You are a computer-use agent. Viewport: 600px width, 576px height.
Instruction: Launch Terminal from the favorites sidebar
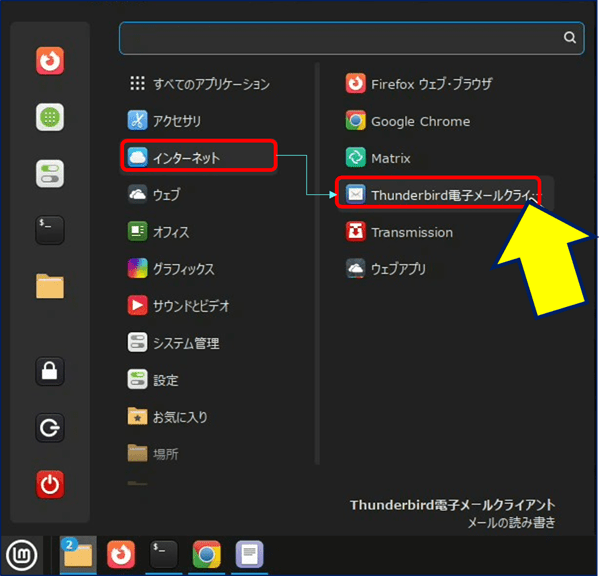tap(50, 230)
